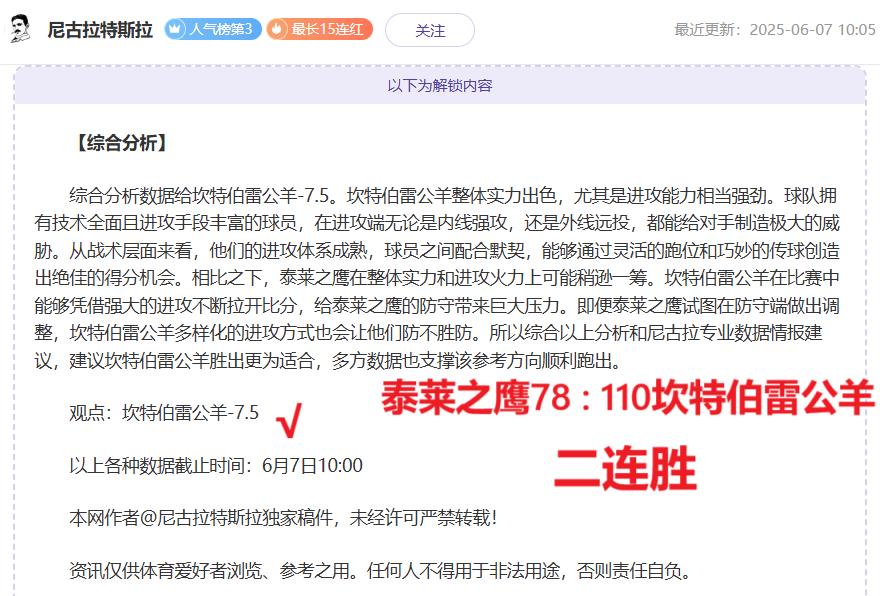880x596 pixels.
Task: Click the 以下为解锁内容 banner
Action: click(440, 85)
